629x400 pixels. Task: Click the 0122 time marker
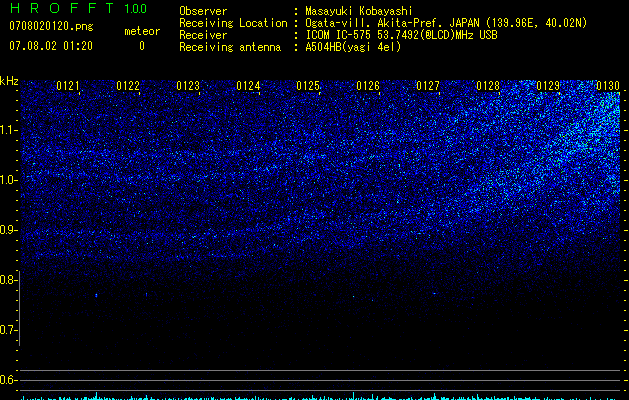click(128, 86)
